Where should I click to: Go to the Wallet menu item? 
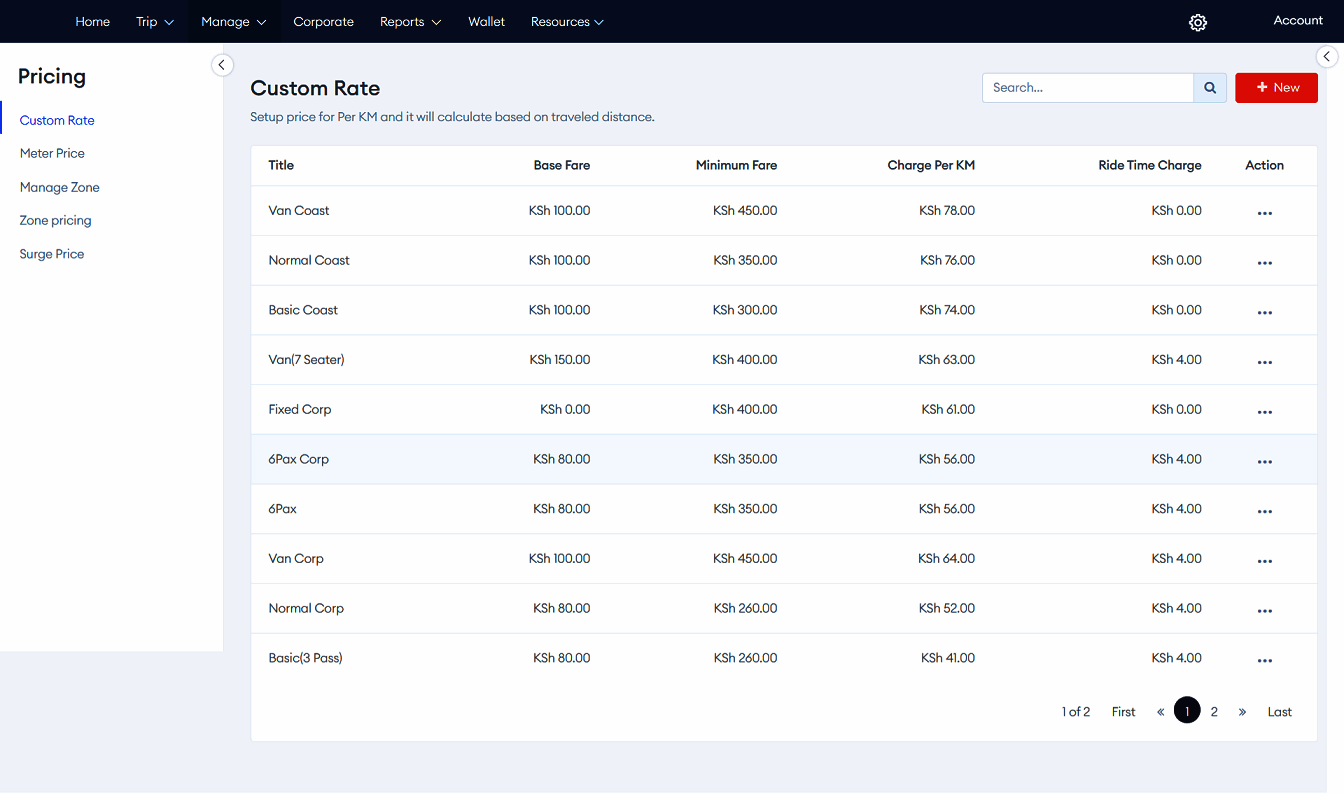(486, 22)
